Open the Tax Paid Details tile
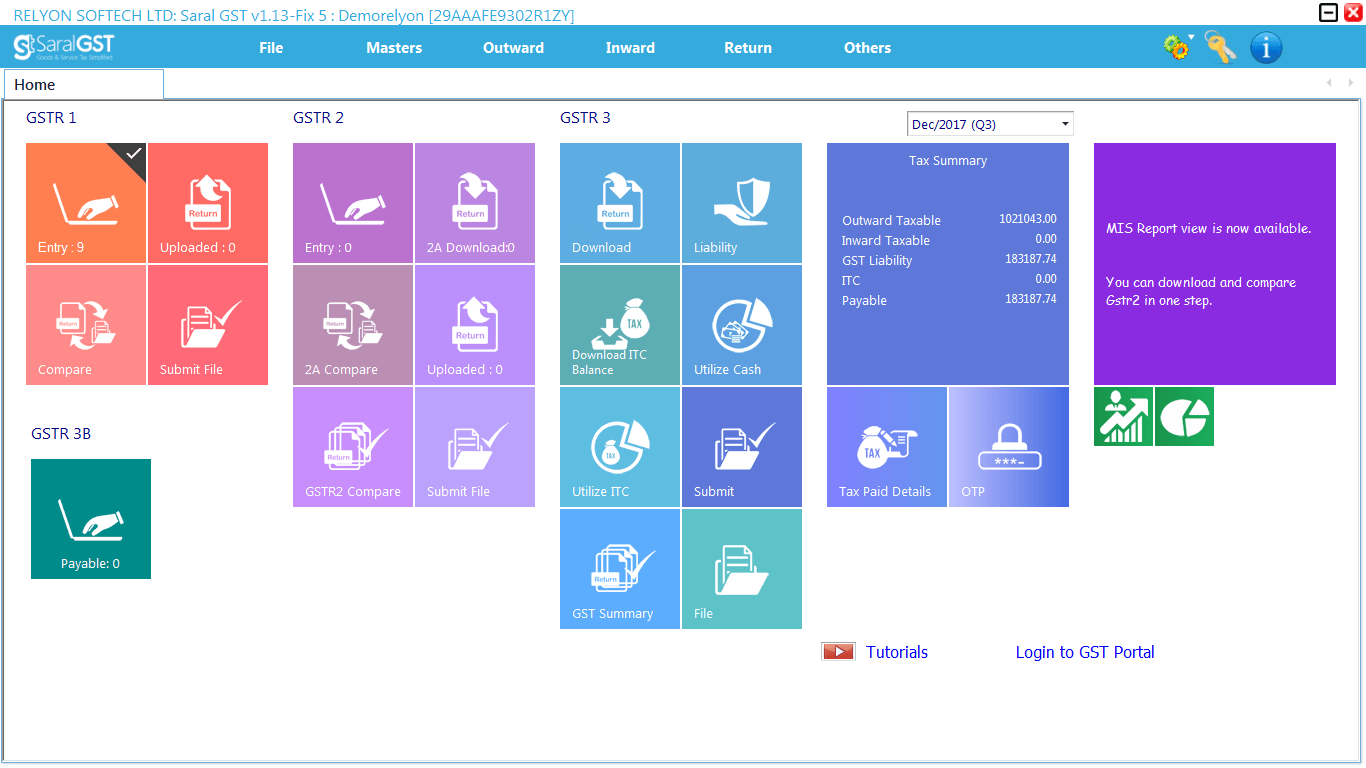Viewport: 1366px width, 768px height. pos(887,447)
